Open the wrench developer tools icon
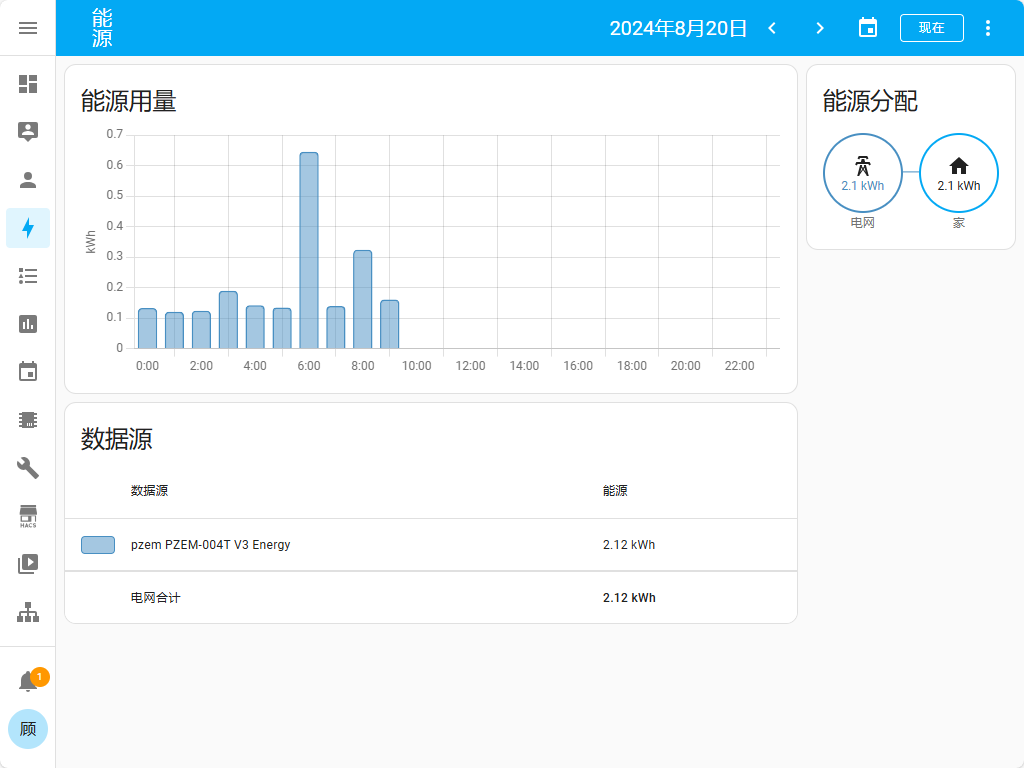This screenshot has height=768, width=1024. click(x=28, y=468)
